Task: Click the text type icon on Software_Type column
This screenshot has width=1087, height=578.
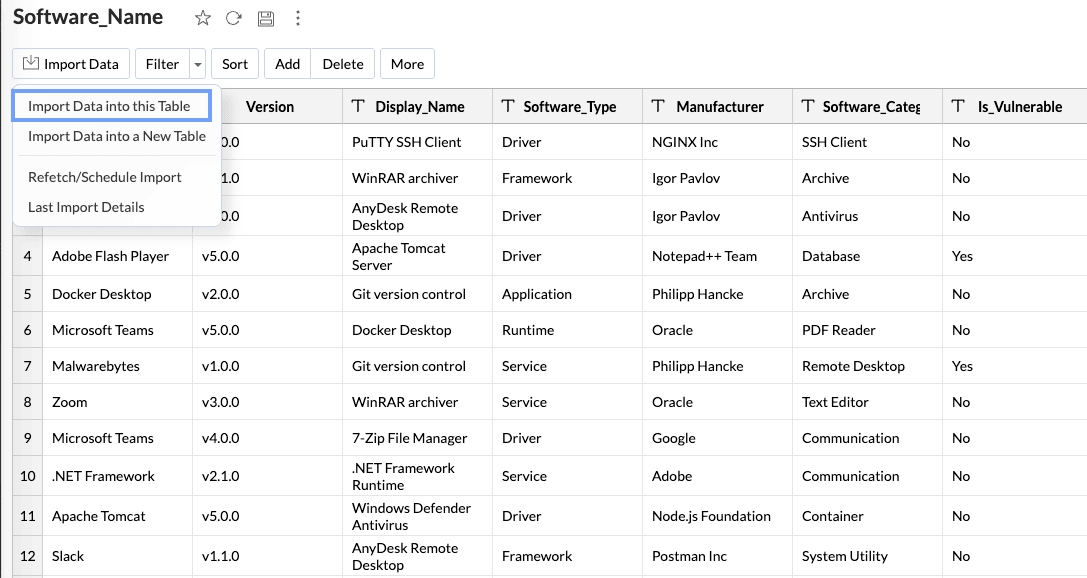Action: (x=508, y=106)
